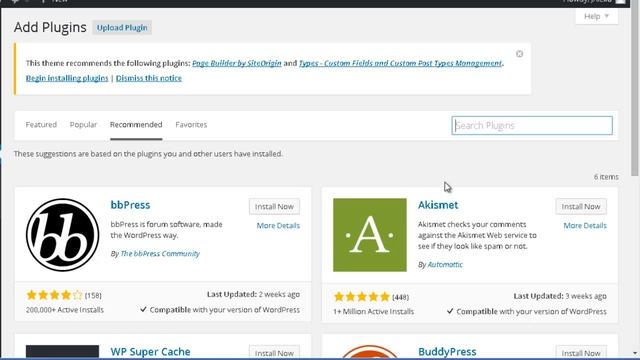Open the Akismet plugin title link
Image resolution: width=640 pixels, height=360 pixels.
[438, 205]
